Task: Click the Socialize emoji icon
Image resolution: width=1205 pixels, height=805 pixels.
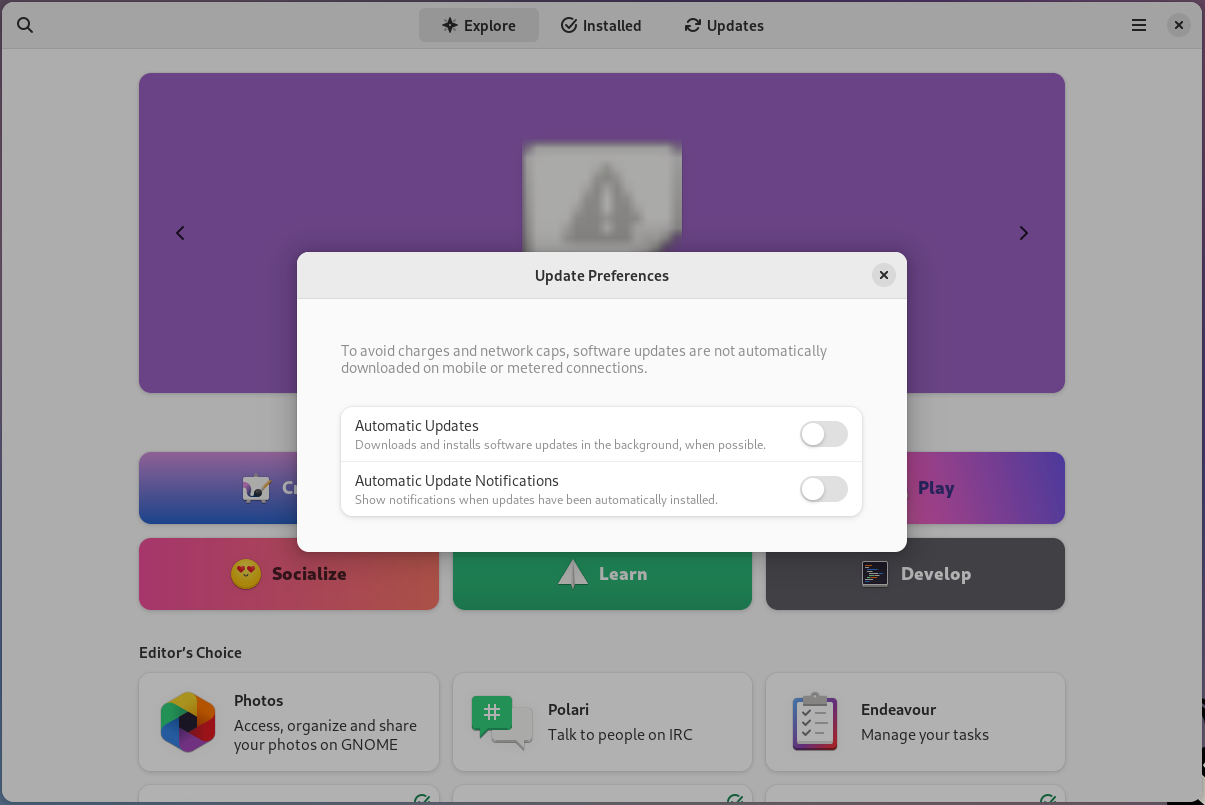Action: pyautogui.click(x=246, y=574)
